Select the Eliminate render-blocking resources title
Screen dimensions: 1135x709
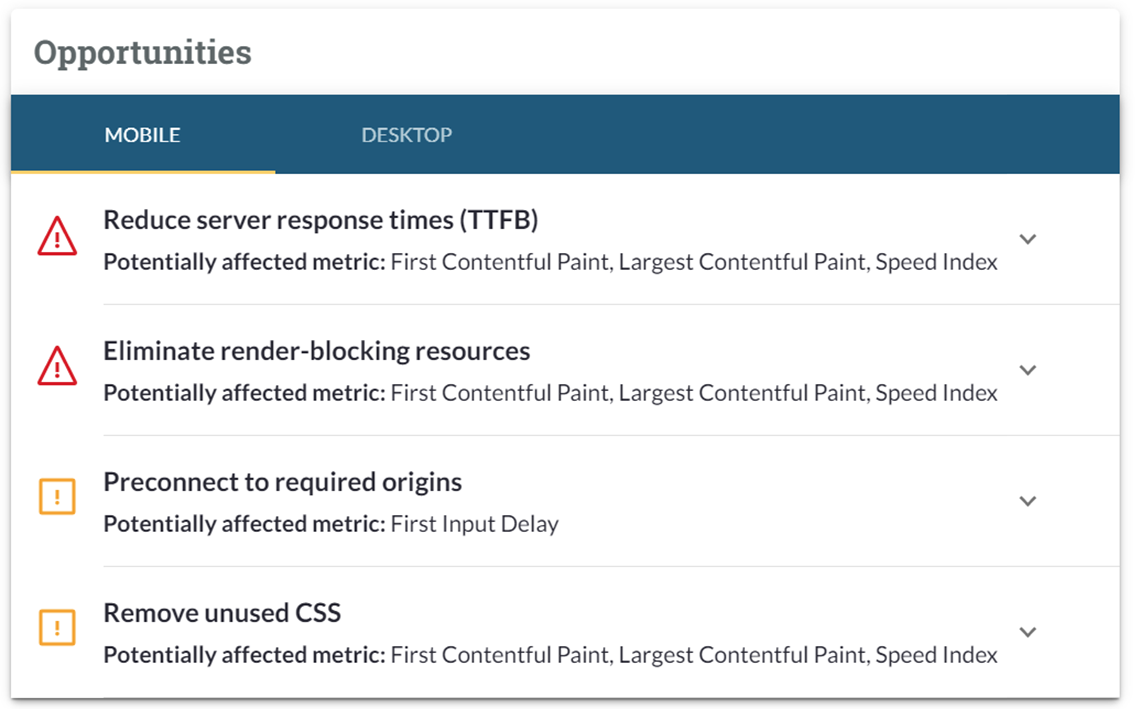click(x=316, y=351)
